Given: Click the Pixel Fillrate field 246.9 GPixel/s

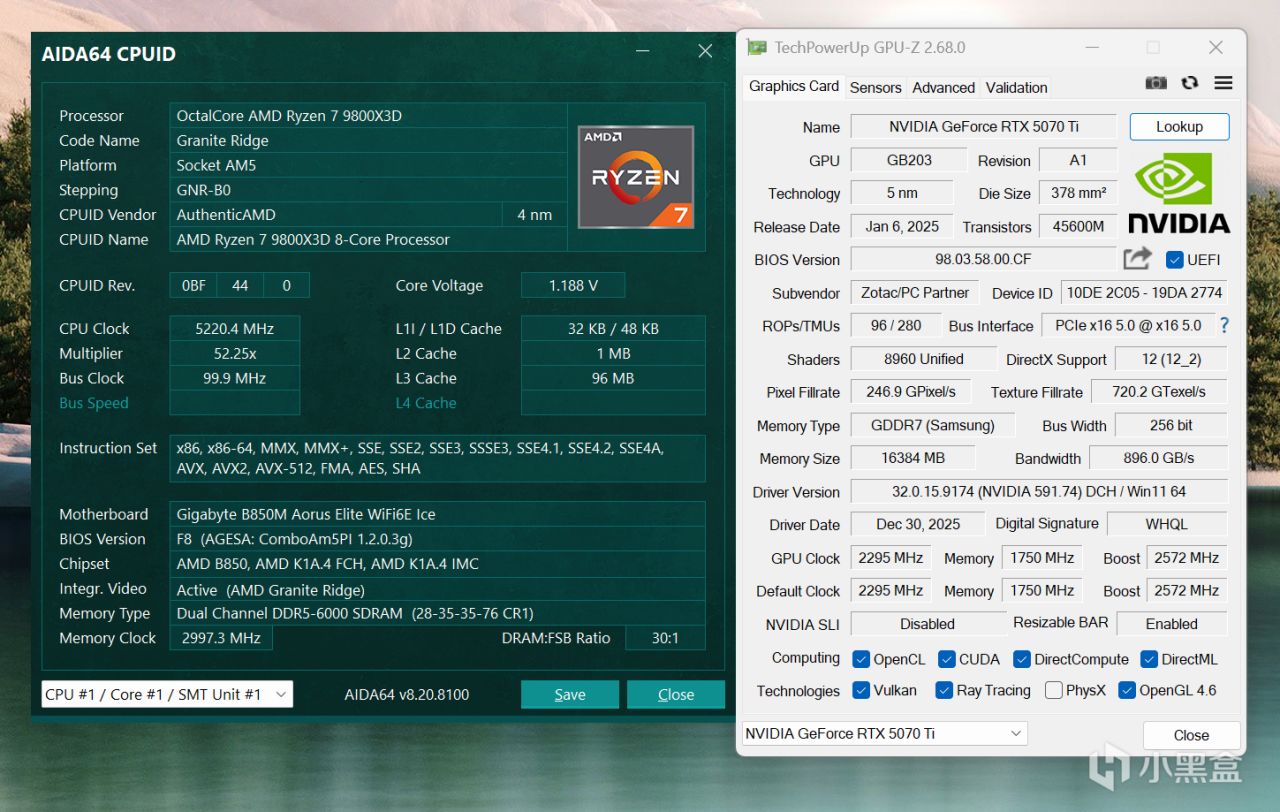Looking at the screenshot, I should tap(910, 391).
